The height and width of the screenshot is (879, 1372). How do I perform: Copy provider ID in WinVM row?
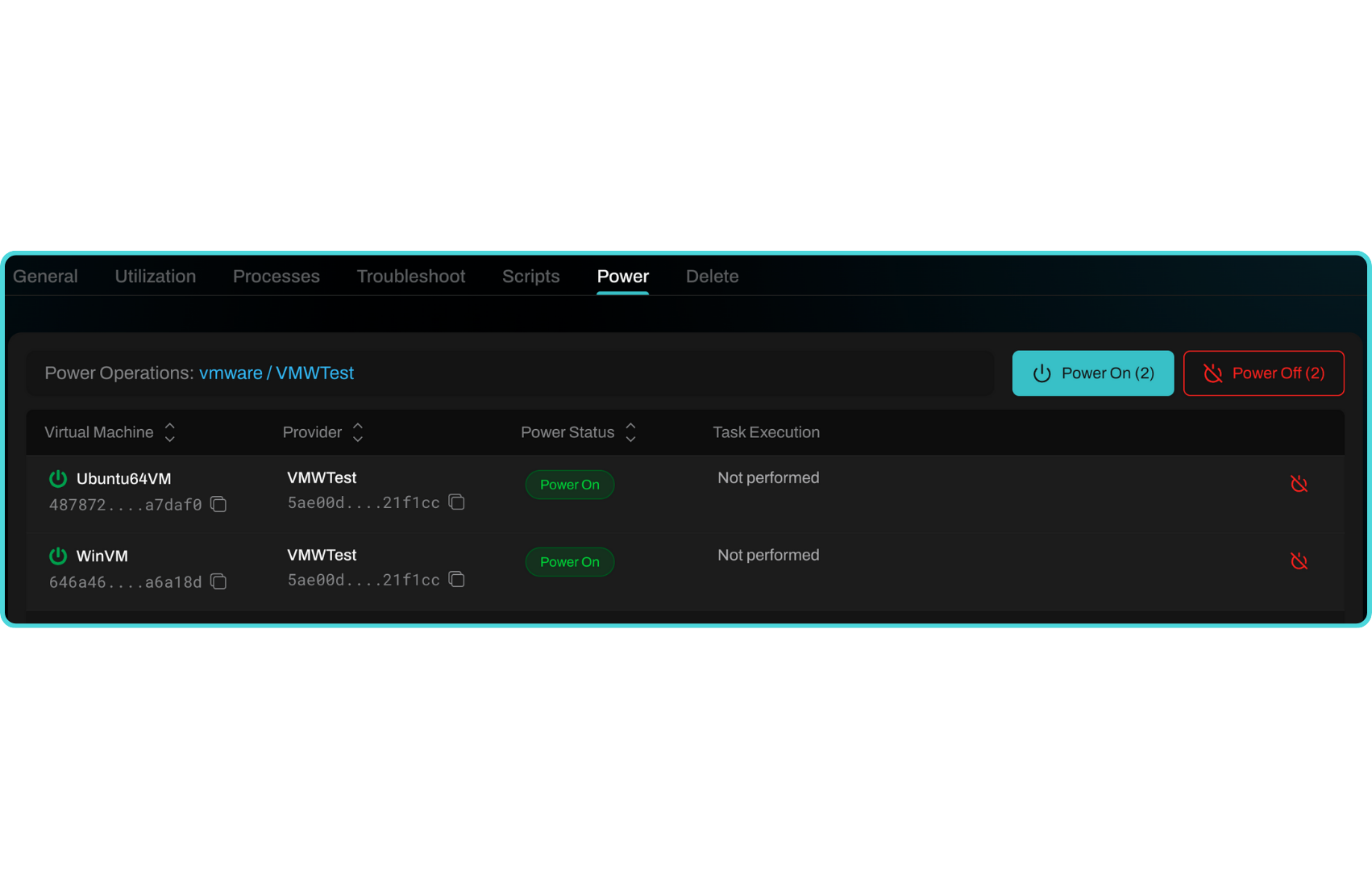(x=457, y=580)
